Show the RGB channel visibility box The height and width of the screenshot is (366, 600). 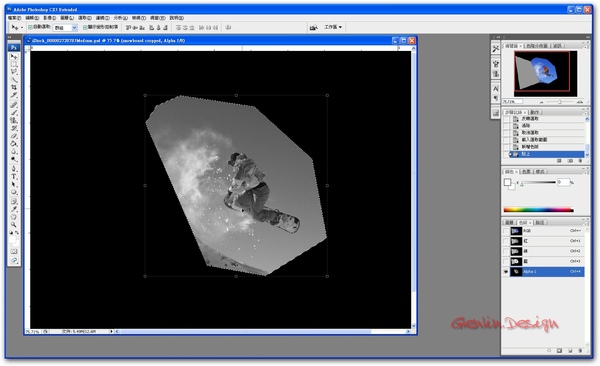(506, 231)
